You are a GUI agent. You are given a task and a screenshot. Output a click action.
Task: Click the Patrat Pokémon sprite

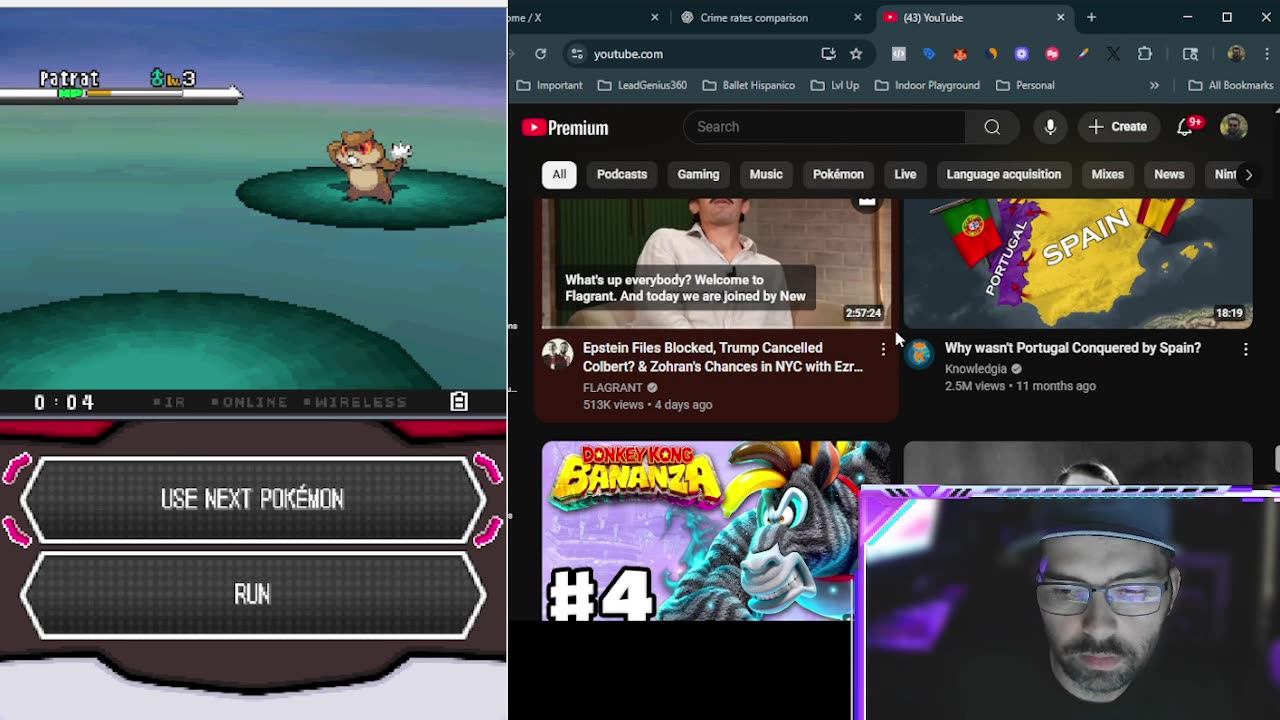[369, 165]
